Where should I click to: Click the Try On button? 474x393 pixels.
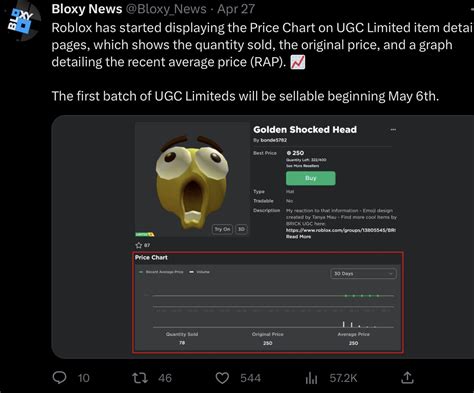coord(222,229)
